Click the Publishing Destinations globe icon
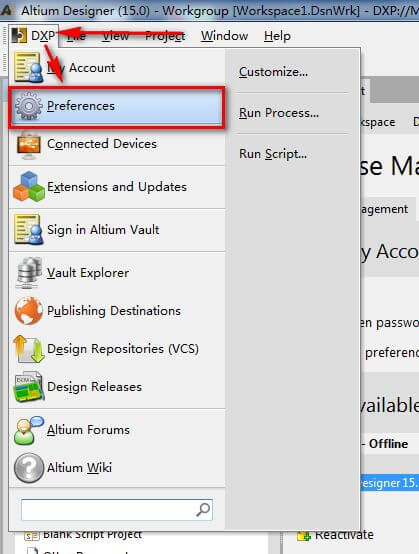The height and width of the screenshot is (554, 419). point(29,311)
